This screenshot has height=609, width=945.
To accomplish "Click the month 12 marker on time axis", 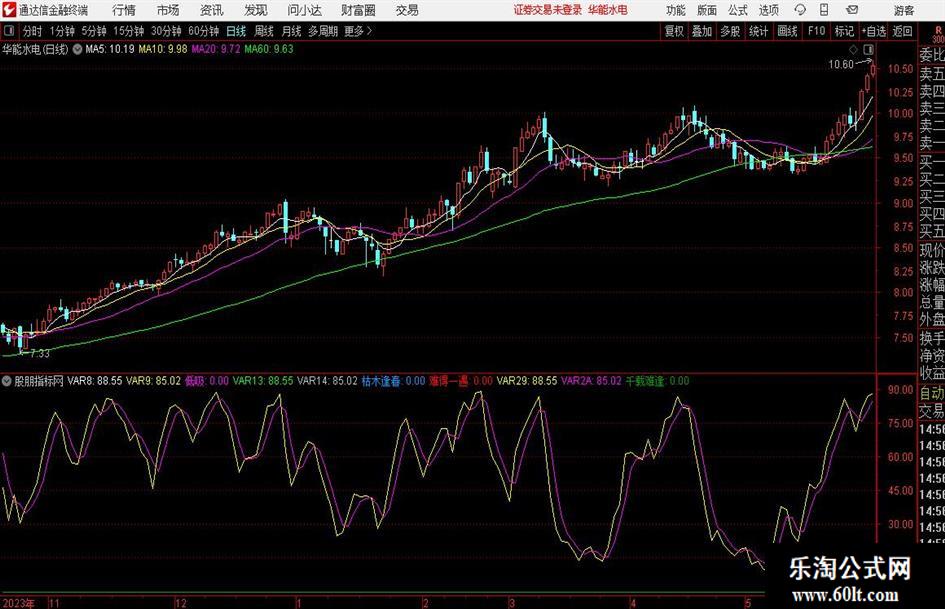I will (180, 603).
